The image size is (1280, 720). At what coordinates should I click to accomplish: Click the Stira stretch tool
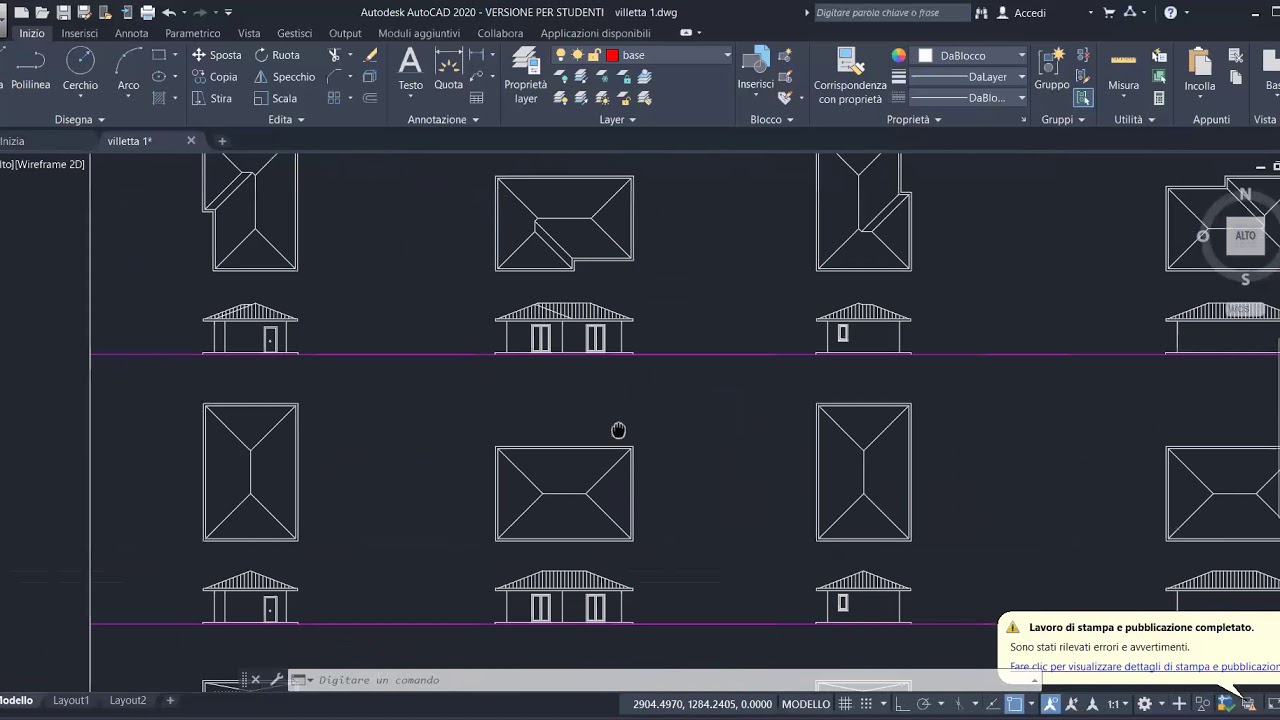point(212,99)
